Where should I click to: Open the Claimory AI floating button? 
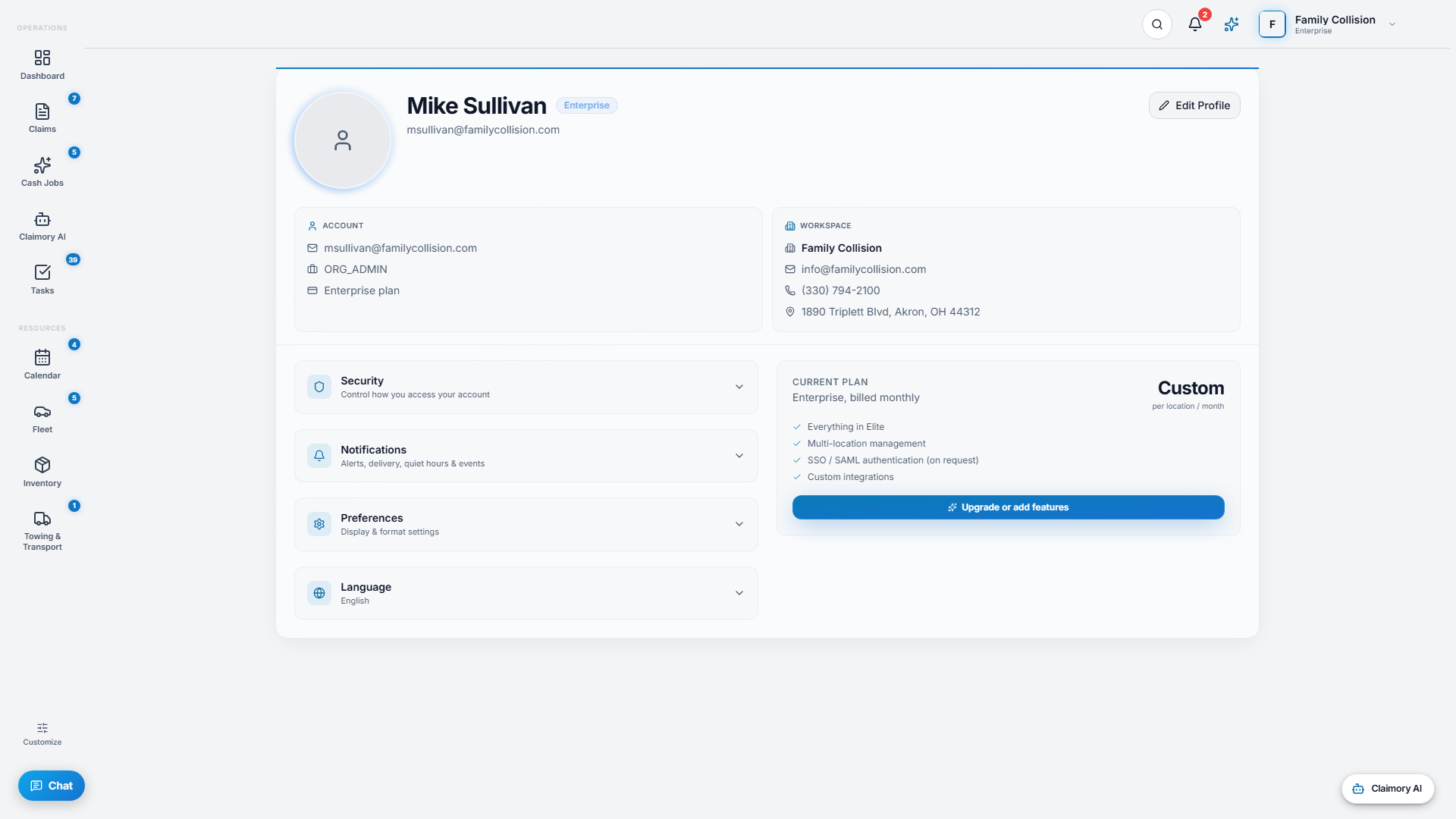[x=1388, y=789]
